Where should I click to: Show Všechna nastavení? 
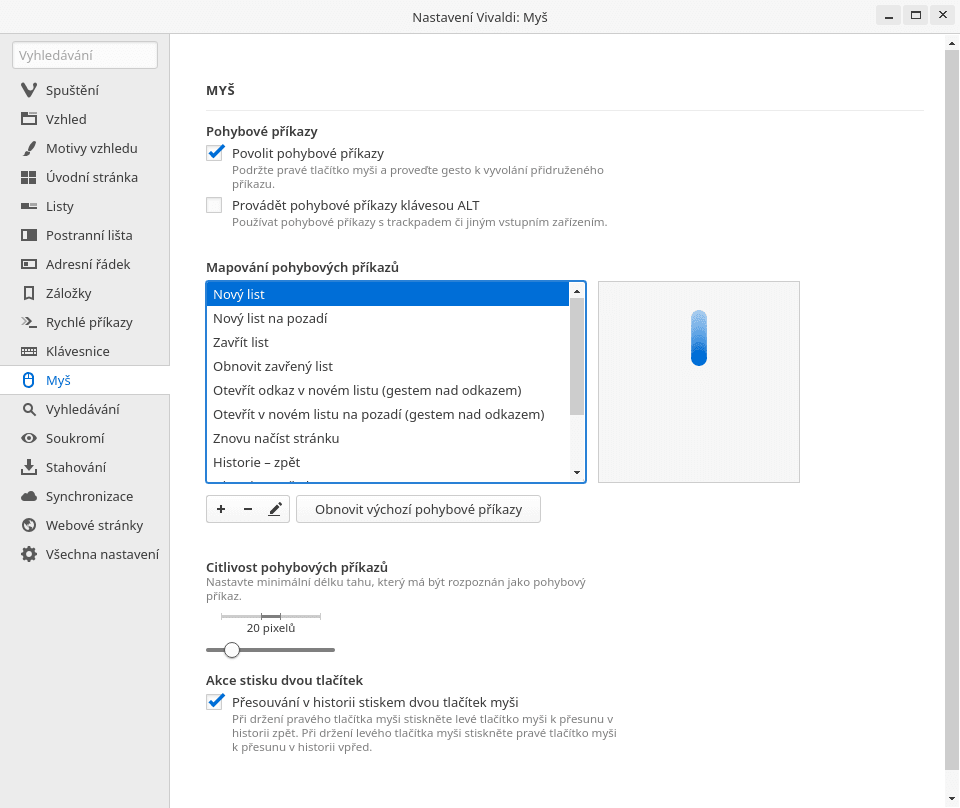(84, 554)
